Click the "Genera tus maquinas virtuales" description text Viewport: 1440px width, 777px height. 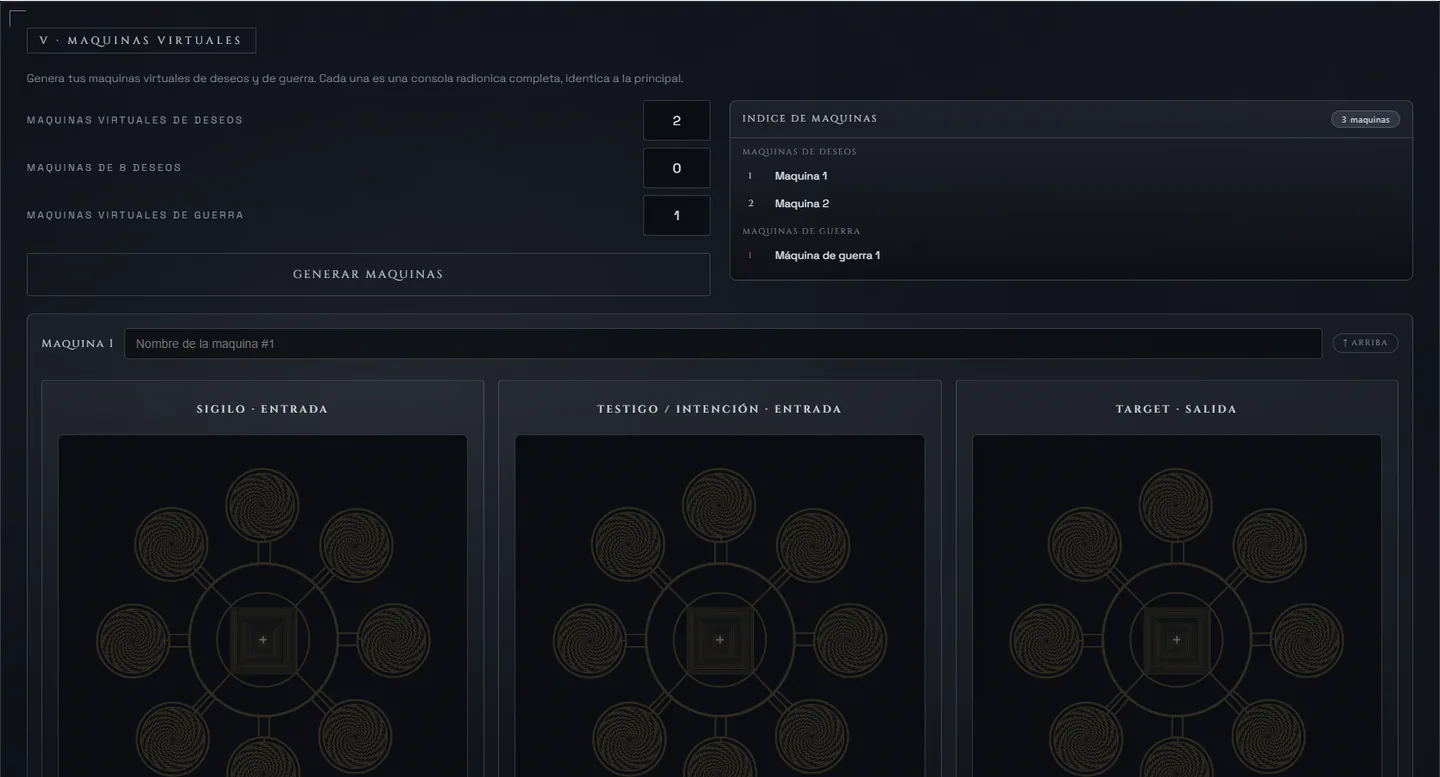(355, 78)
